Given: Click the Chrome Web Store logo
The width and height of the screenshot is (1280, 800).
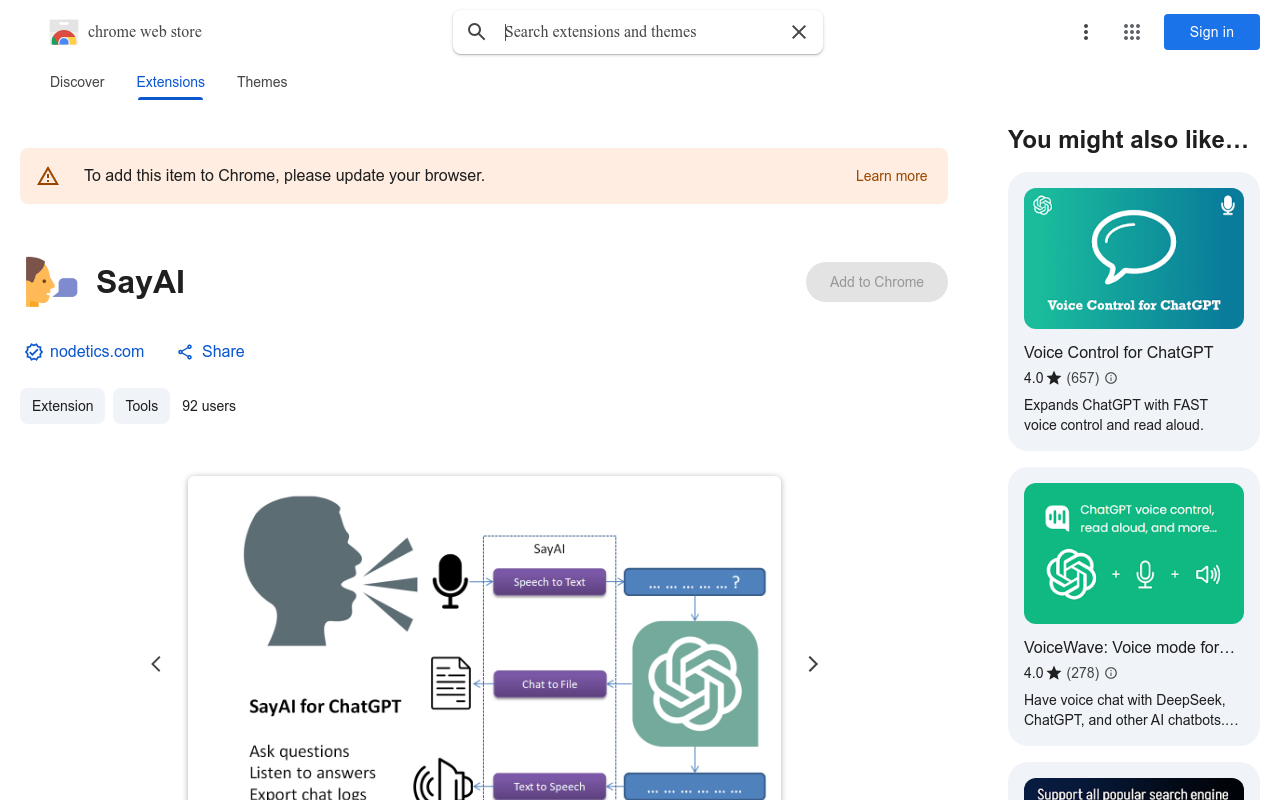Looking at the screenshot, I should 64,32.
